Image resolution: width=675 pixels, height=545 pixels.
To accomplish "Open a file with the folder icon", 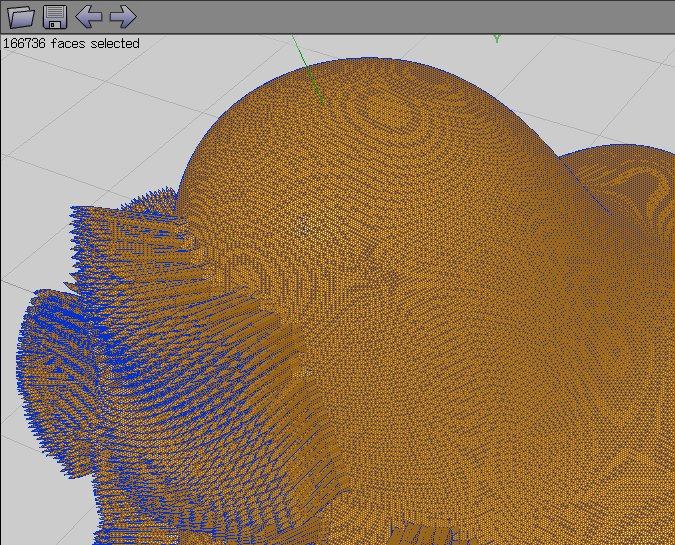I will click(x=21, y=17).
